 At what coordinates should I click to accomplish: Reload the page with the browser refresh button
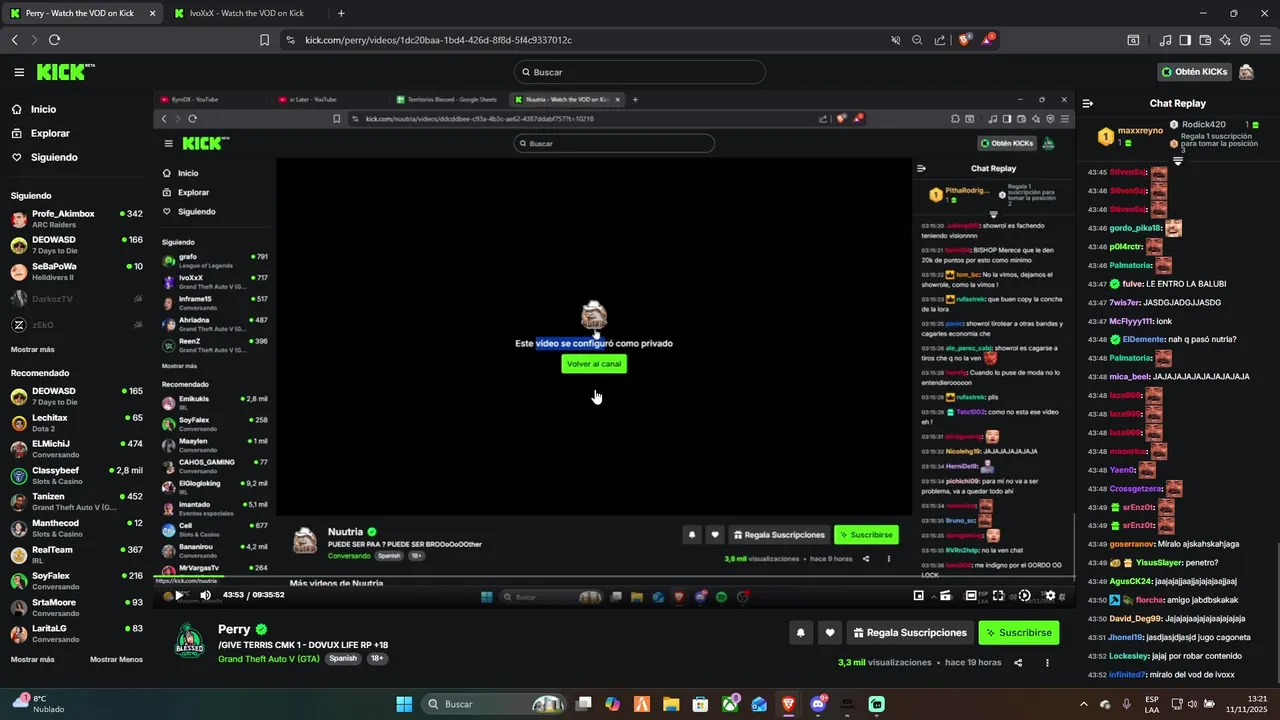(x=54, y=40)
